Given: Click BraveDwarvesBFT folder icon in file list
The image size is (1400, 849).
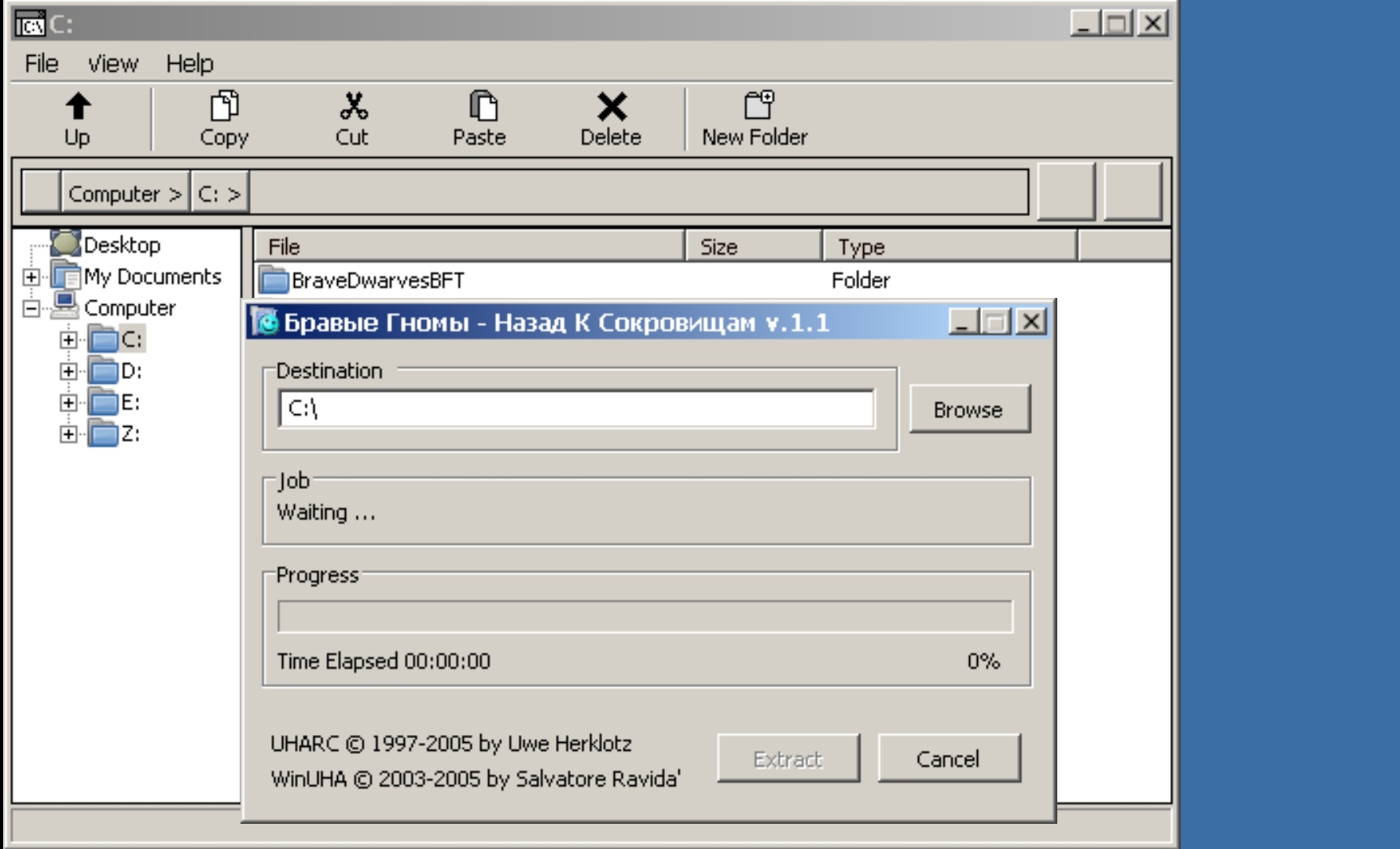Looking at the screenshot, I should pyautogui.click(x=274, y=280).
